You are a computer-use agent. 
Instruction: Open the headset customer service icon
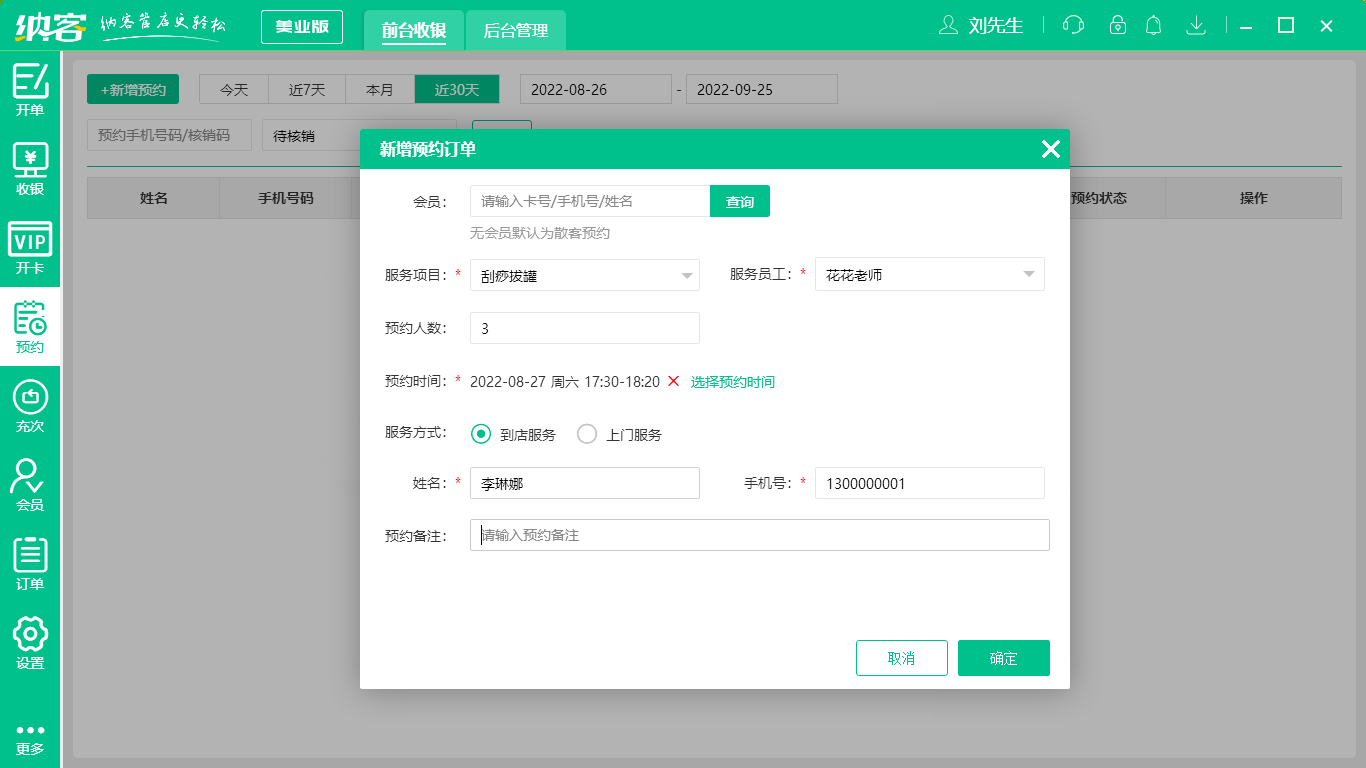click(x=1073, y=25)
